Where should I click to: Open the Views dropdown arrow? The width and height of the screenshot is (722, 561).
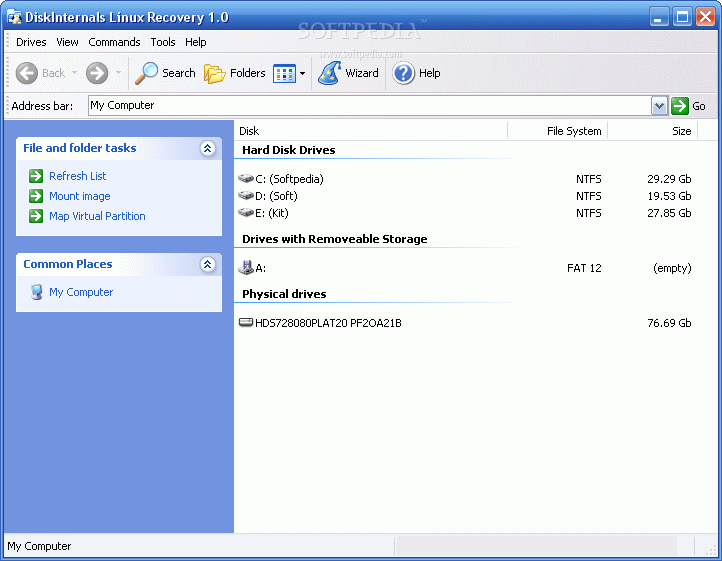[303, 73]
